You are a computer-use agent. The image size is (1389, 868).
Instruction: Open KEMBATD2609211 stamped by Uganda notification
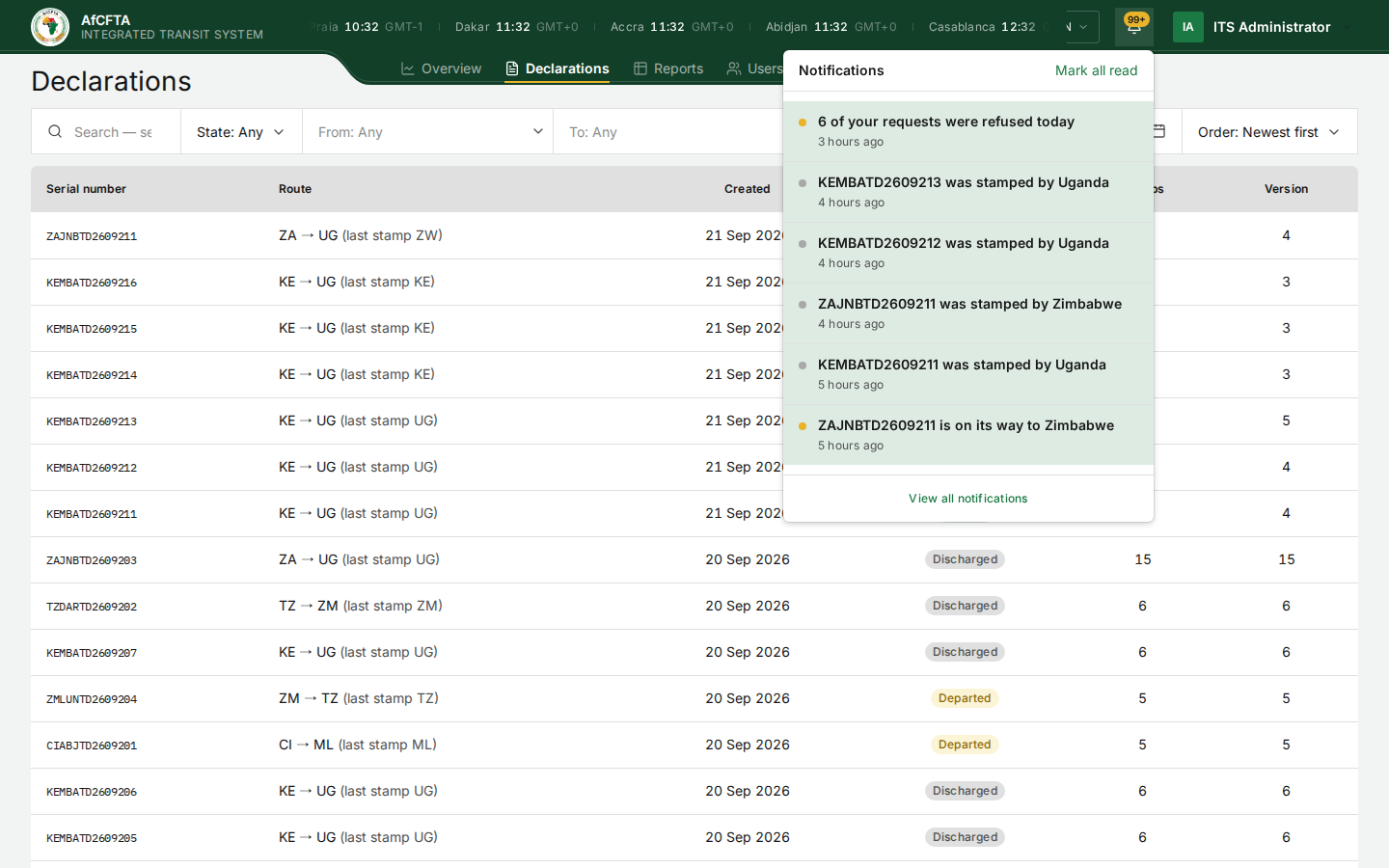coord(968,374)
